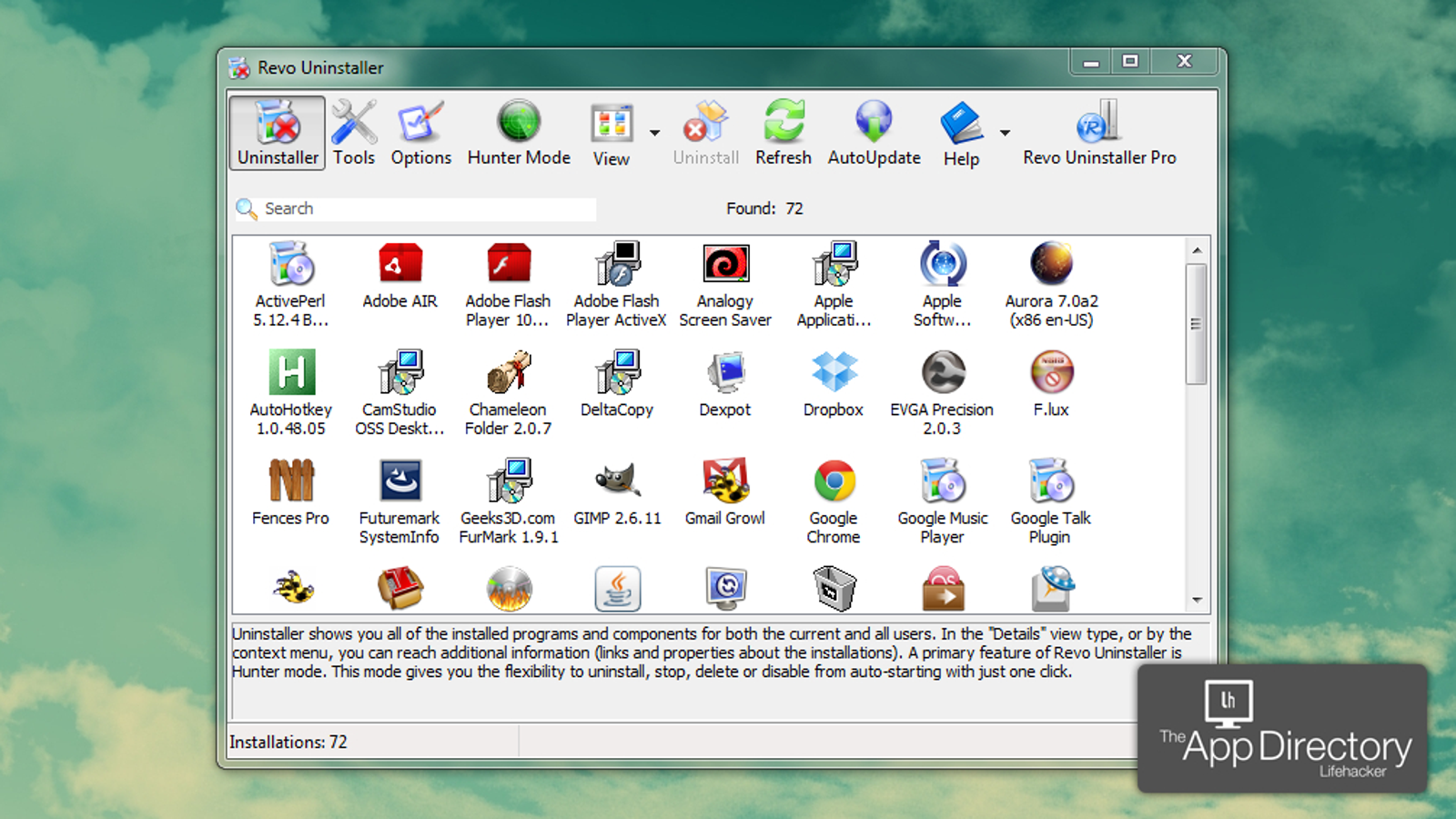Run AutoUpdate from the toolbar
1456x819 pixels.
pyautogui.click(x=874, y=133)
